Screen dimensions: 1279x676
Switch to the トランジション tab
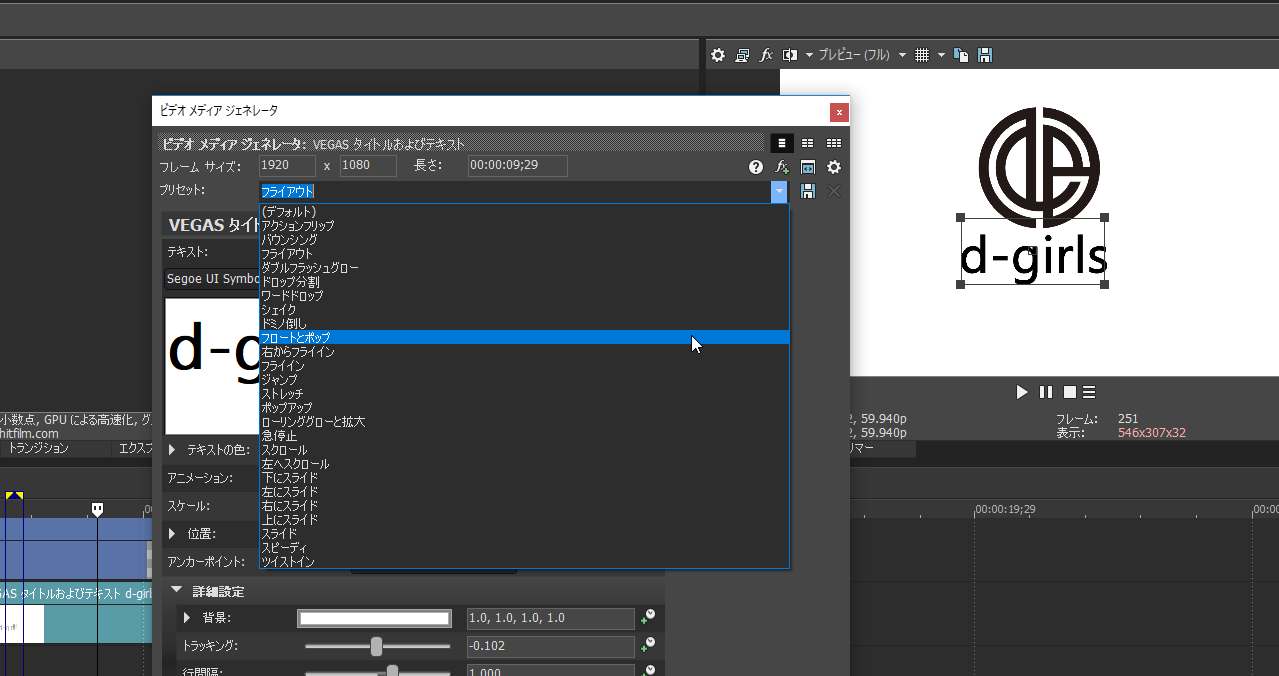(38, 449)
